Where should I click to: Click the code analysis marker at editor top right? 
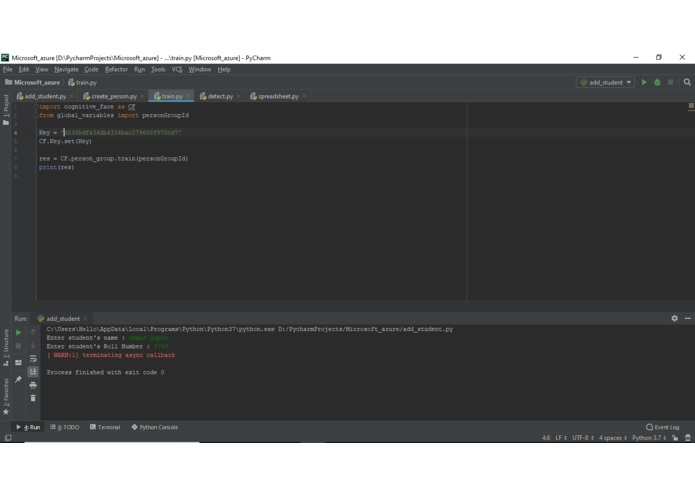point(691,106)
